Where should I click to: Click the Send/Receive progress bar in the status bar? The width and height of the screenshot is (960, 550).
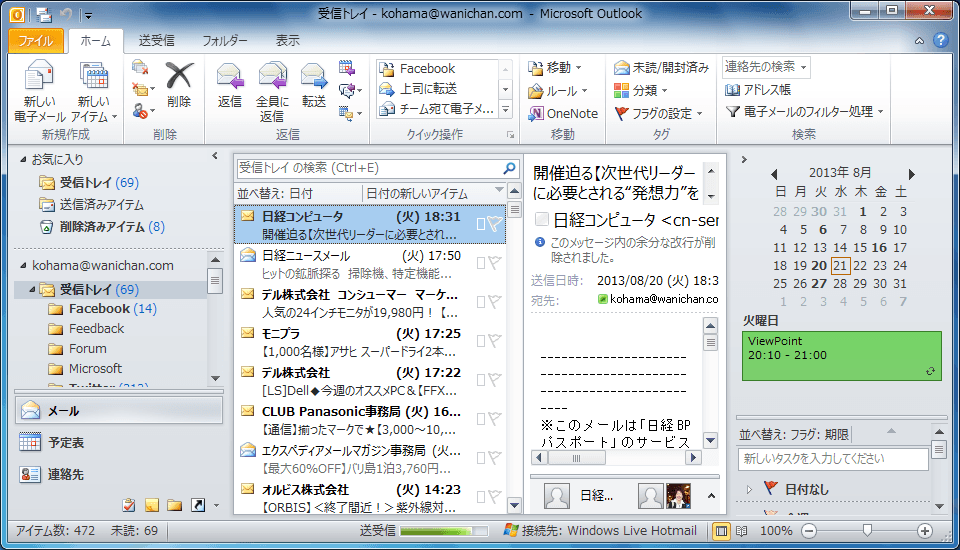coord(444,531)
